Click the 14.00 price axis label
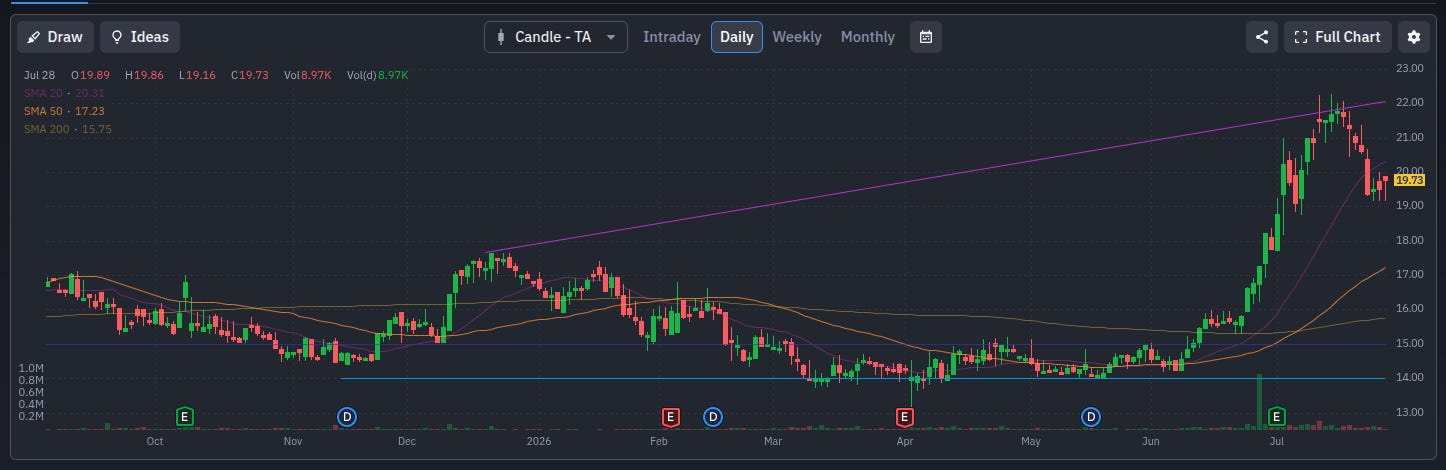 1409,377
